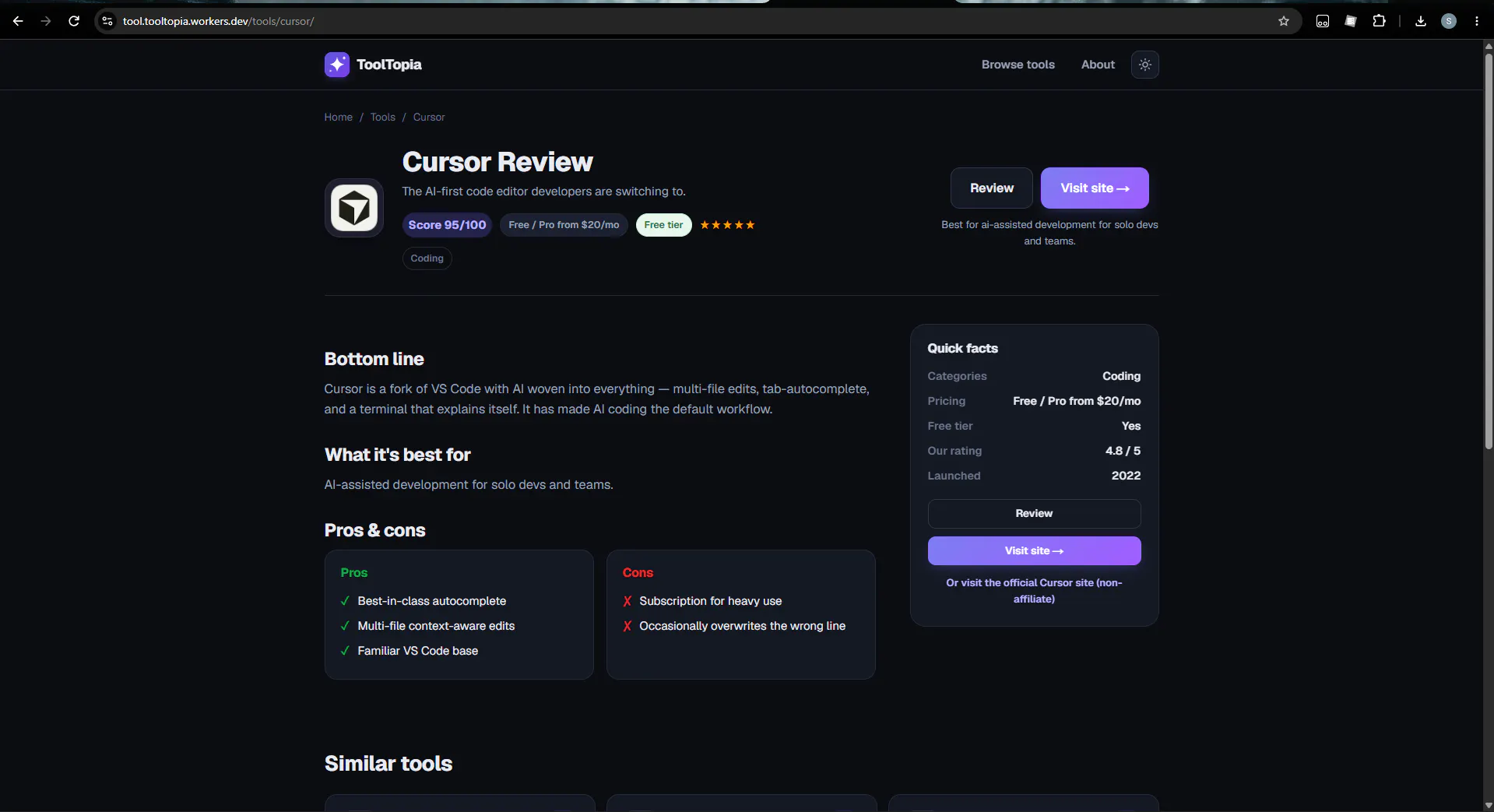The width and height of the screenshot is (1494, 812).
Task: View site information icon in address bar
Action: click(107, 21)
